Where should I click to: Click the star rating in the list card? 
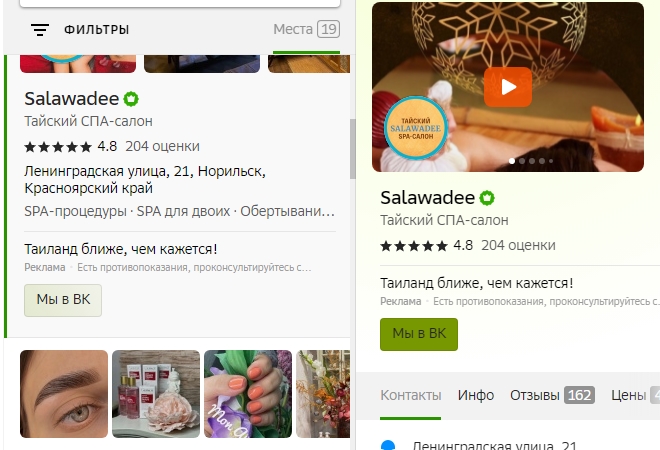pyautogui.click(x=58, y=147)
